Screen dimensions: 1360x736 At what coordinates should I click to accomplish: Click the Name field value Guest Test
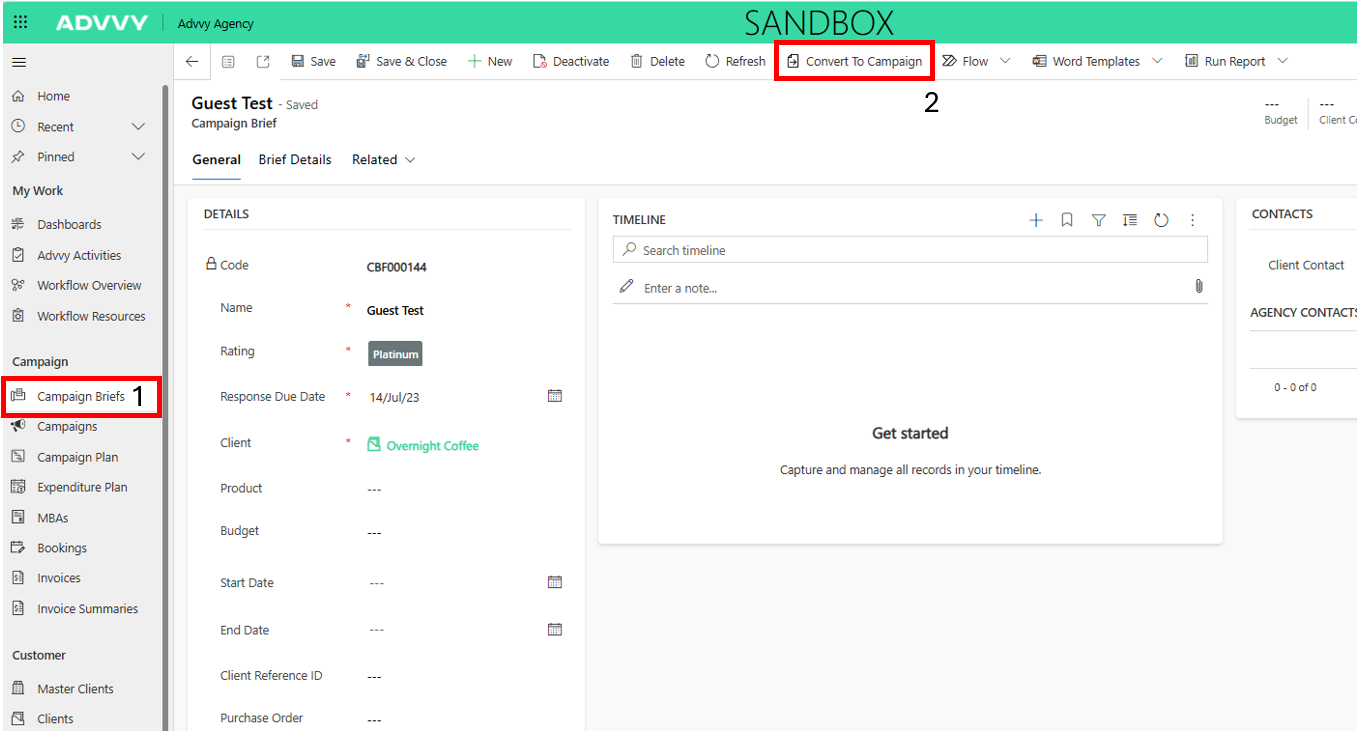click(395, 311)
